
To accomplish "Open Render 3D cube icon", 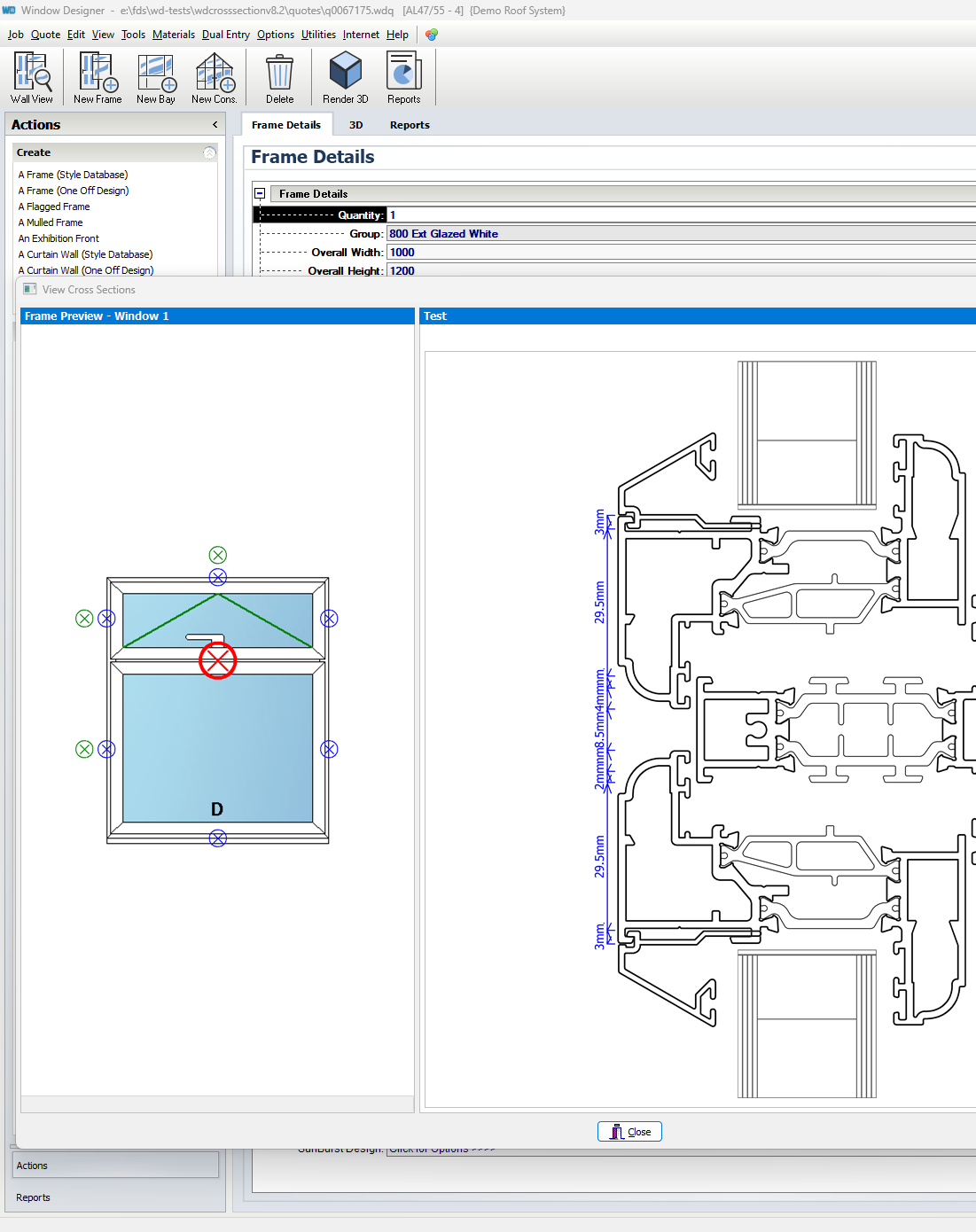I will point(346,78).
